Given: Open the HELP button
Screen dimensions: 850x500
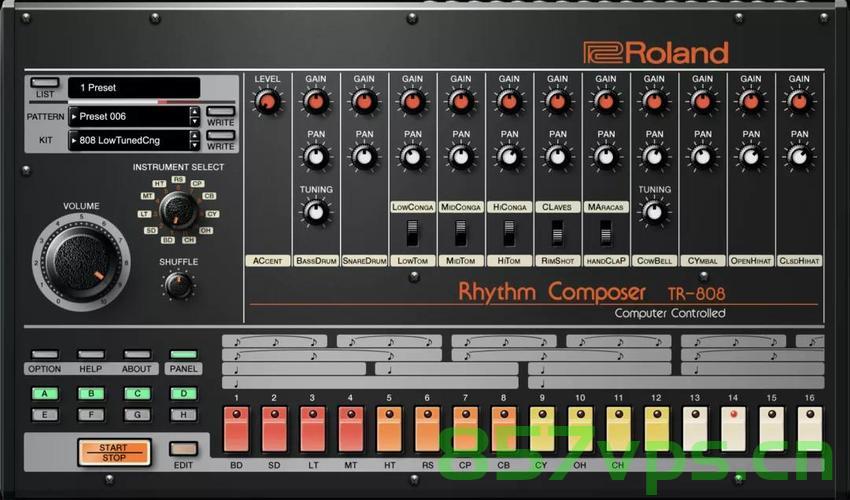Looking at the screenshot, I should (91, 355).
